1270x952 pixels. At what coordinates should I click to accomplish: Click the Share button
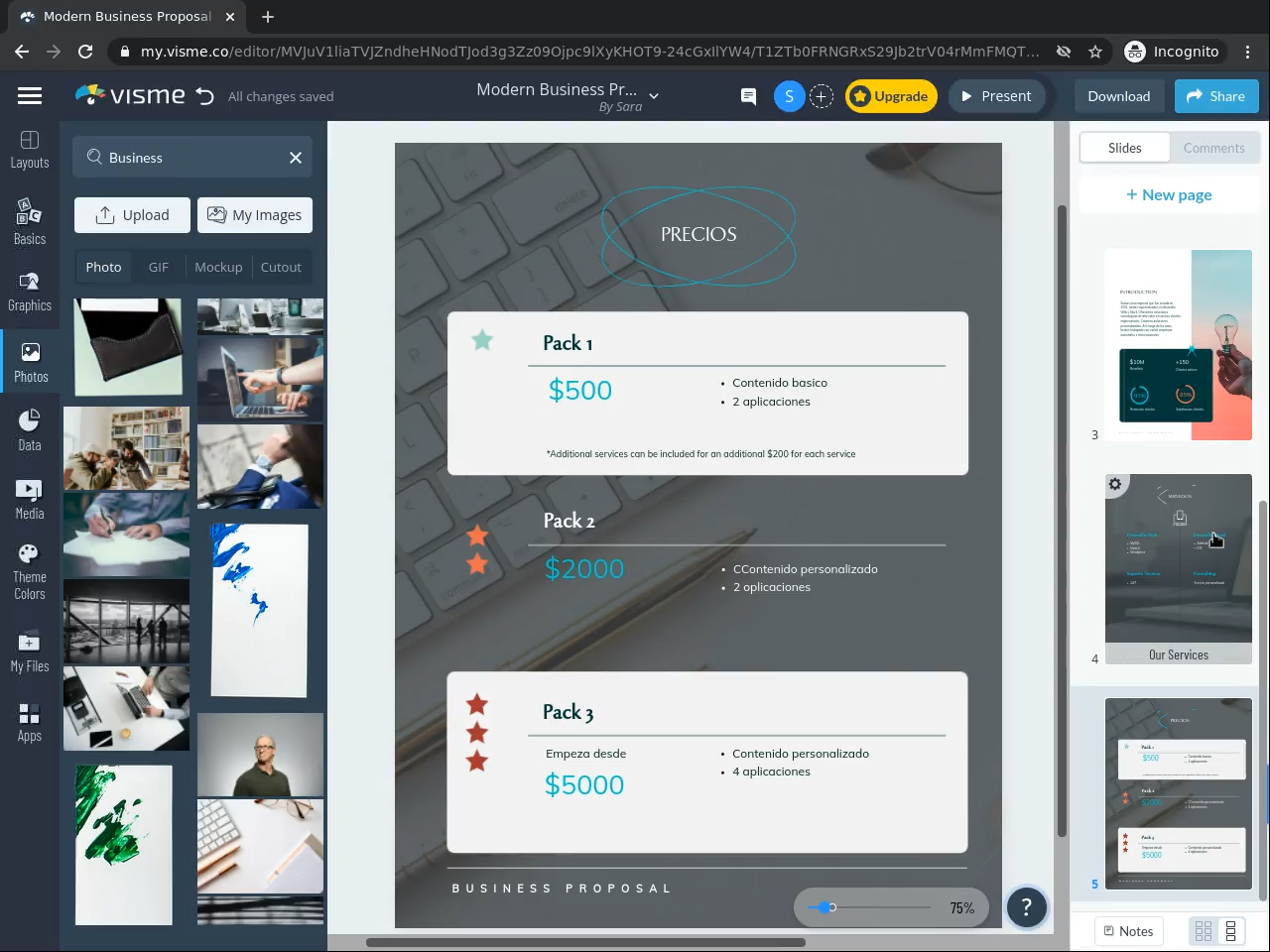pyautogui.click(x=1216, y=96)
